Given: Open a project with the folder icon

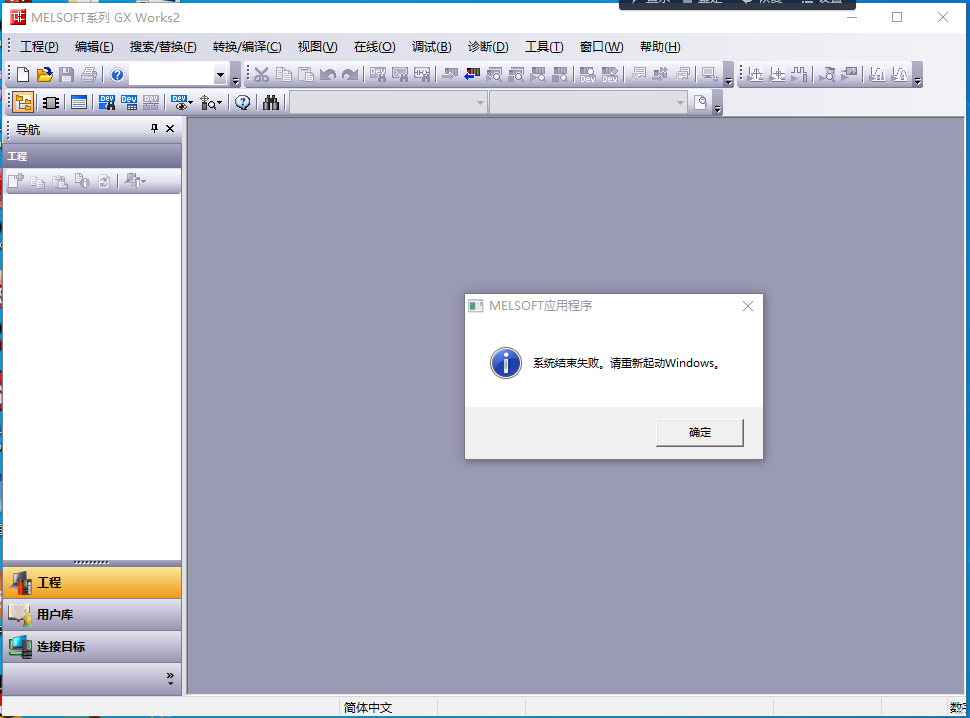Looking at the screenshot, I should tap(44, 75).
